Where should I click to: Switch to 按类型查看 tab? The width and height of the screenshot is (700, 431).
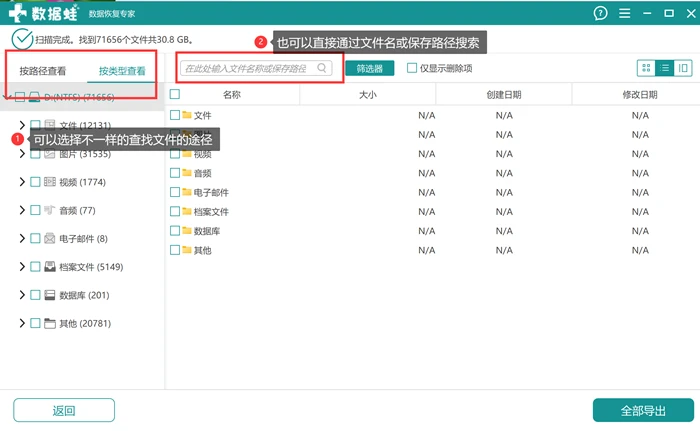click(x=122, y=71)
